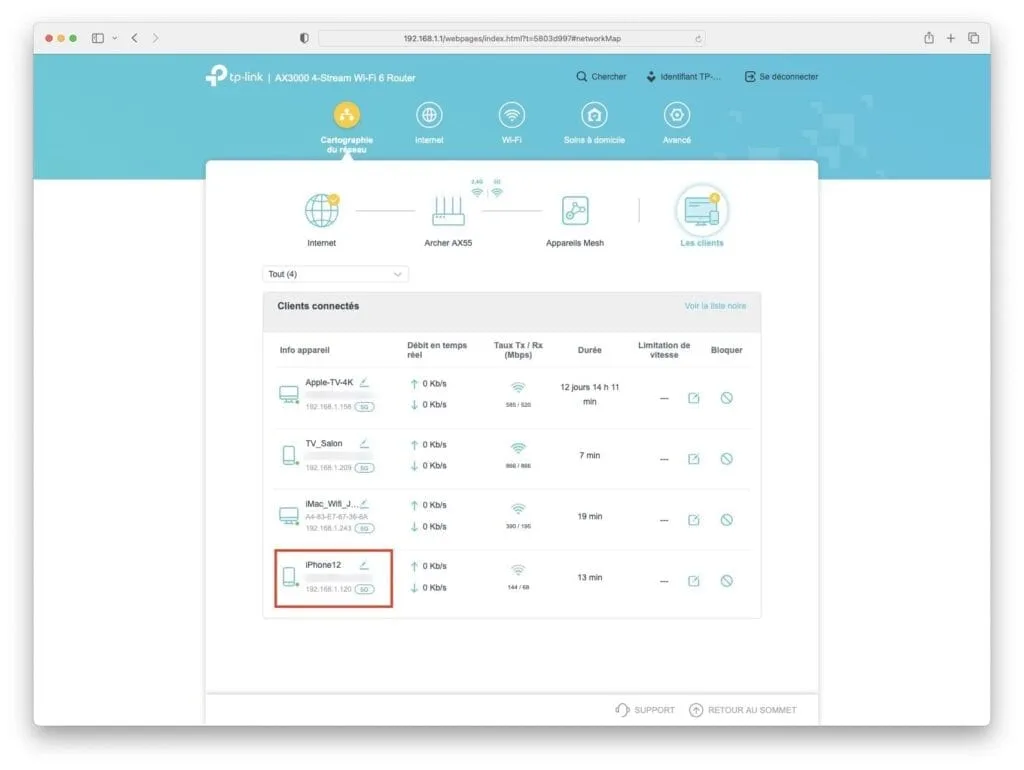The image size is (1024, 770).
Task: Show Safari tab overview
Action: point(973,39)
